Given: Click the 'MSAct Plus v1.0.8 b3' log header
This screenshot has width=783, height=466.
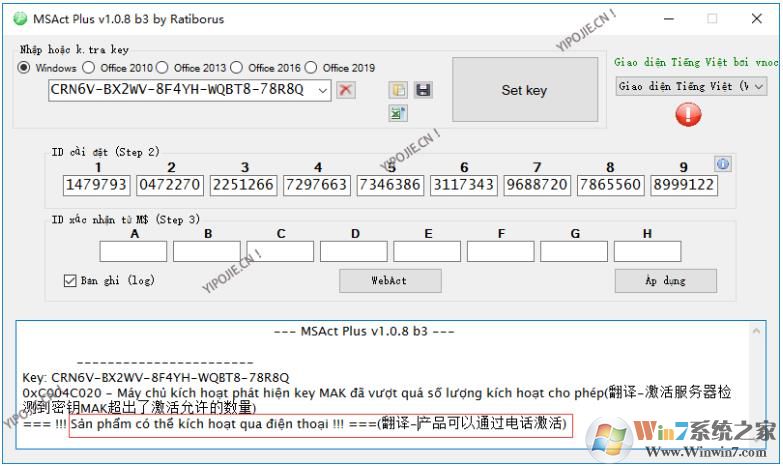Looking at the screenshot, I should click(364, 332).
